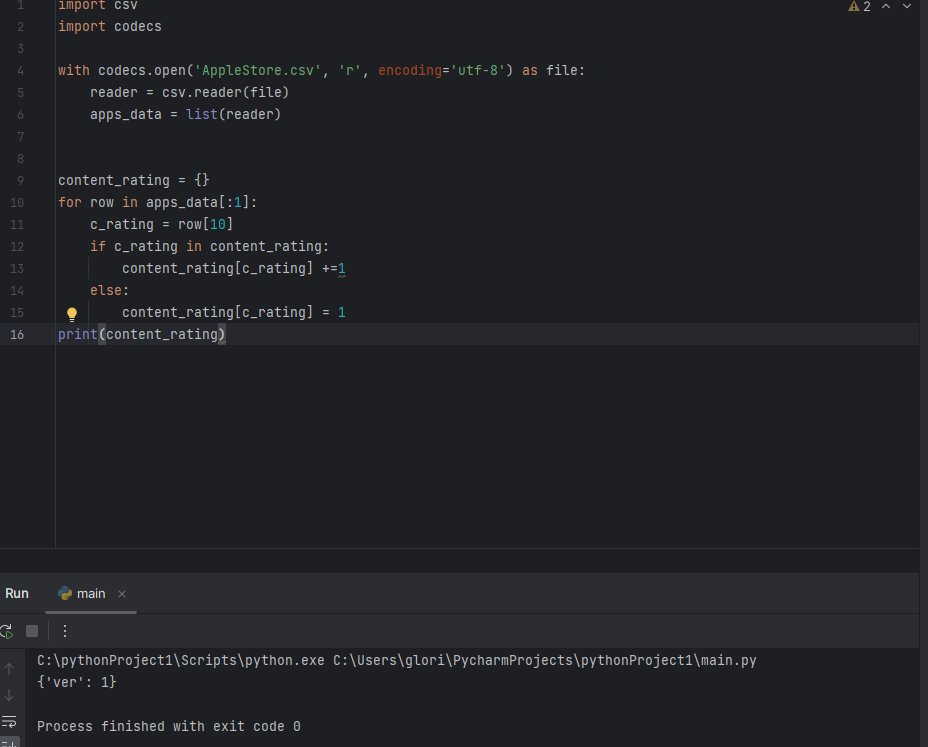Image resolution: width=928 pixels, height=747 pixels.
Task: Click the 'for row in apps_data[:1]:' line
Action: point(157,202)
